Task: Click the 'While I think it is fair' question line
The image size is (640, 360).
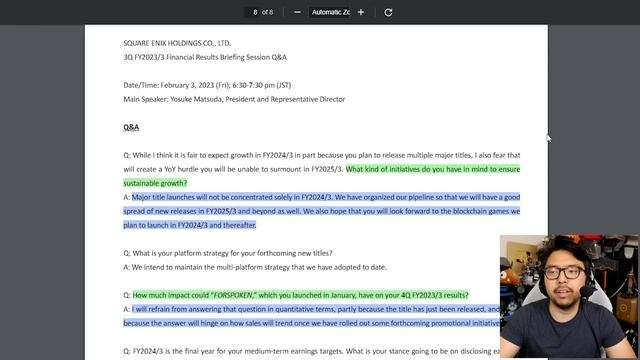Action: point(322,155)
